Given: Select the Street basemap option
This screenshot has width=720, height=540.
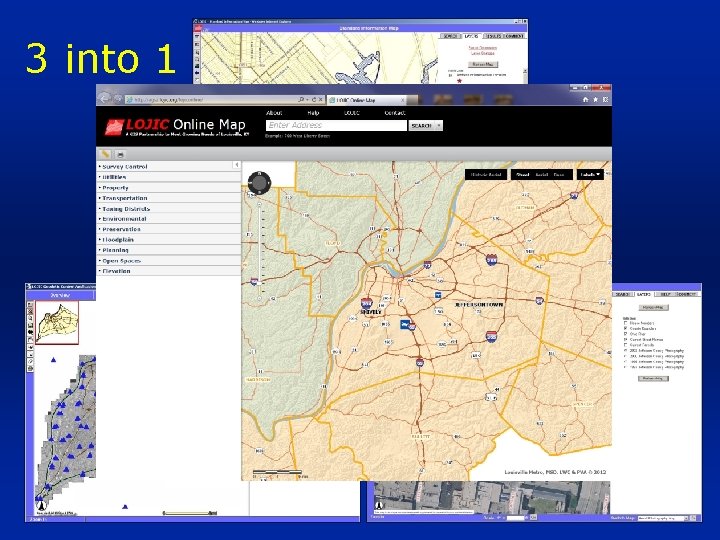Looking at the screenshot, I should 523,174.
